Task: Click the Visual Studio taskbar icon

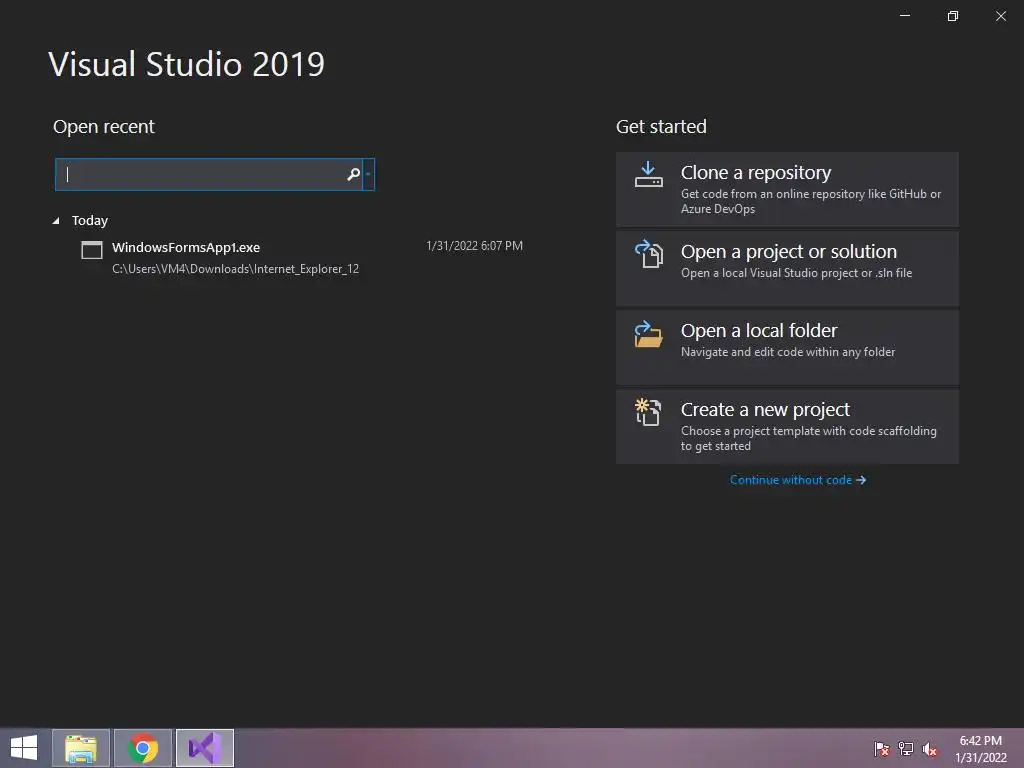Action: (x=205, y=748)
